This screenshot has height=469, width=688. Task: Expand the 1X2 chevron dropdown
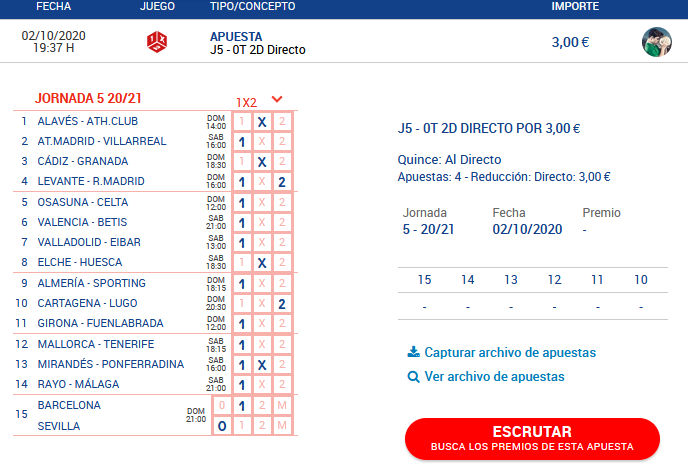click(x=277, y=99)
